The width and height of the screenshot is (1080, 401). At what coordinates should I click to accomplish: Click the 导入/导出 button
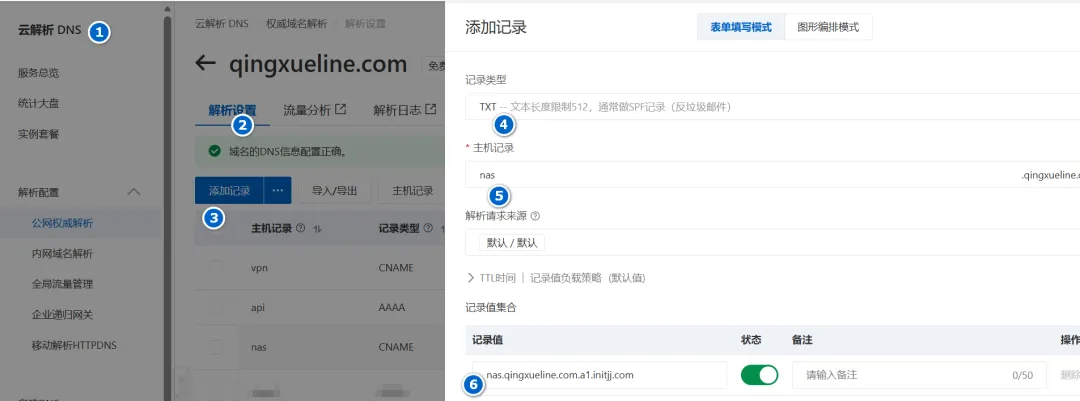point(335,191)
